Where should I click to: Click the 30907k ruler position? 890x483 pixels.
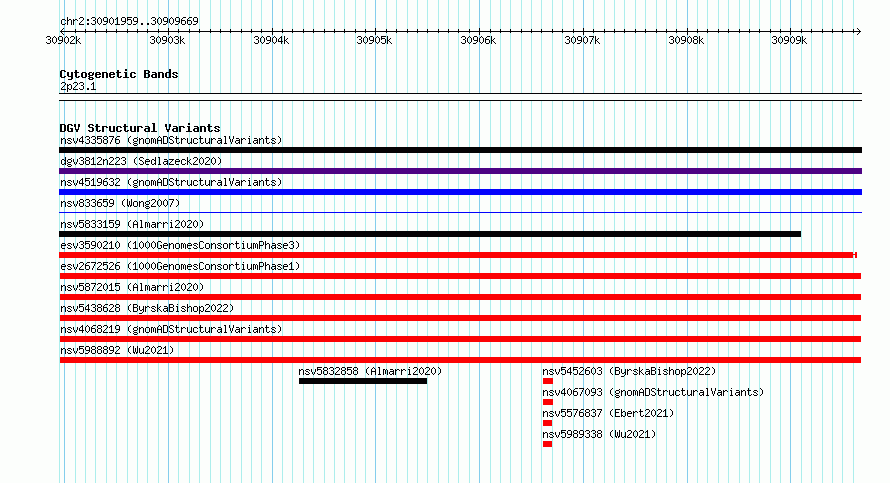[x=582, y=40]
